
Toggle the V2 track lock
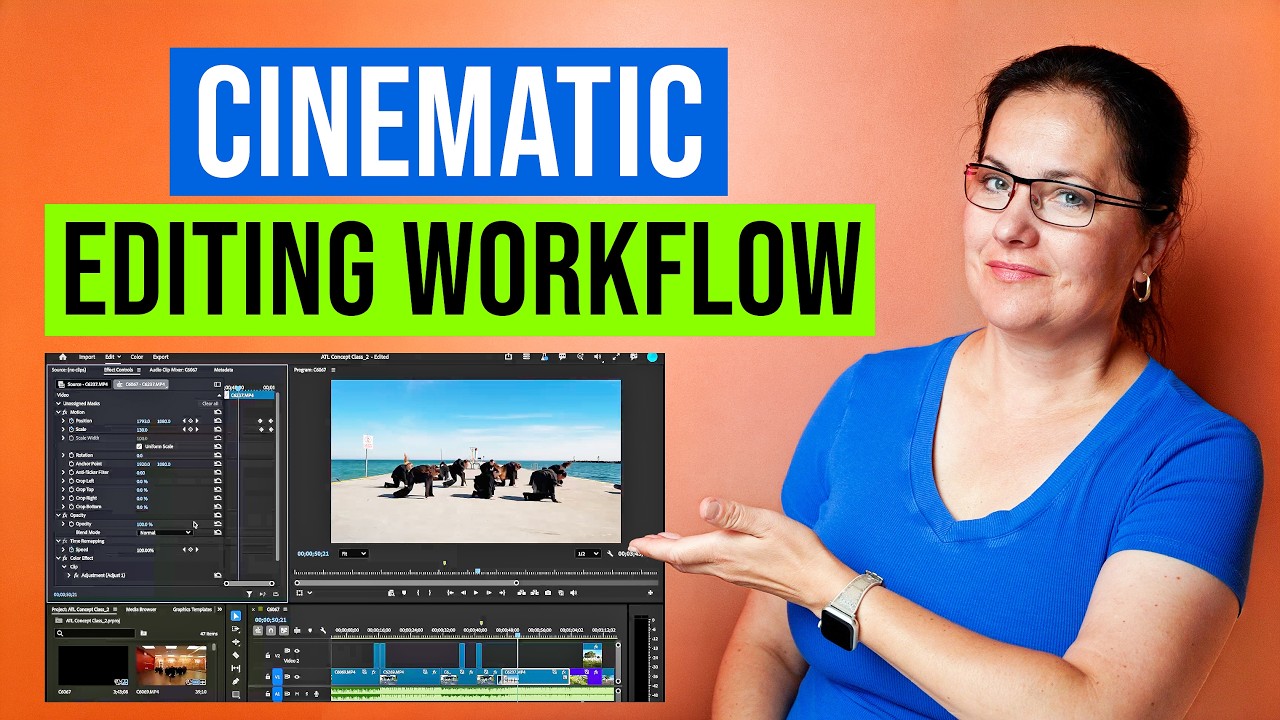pos(268,655)
